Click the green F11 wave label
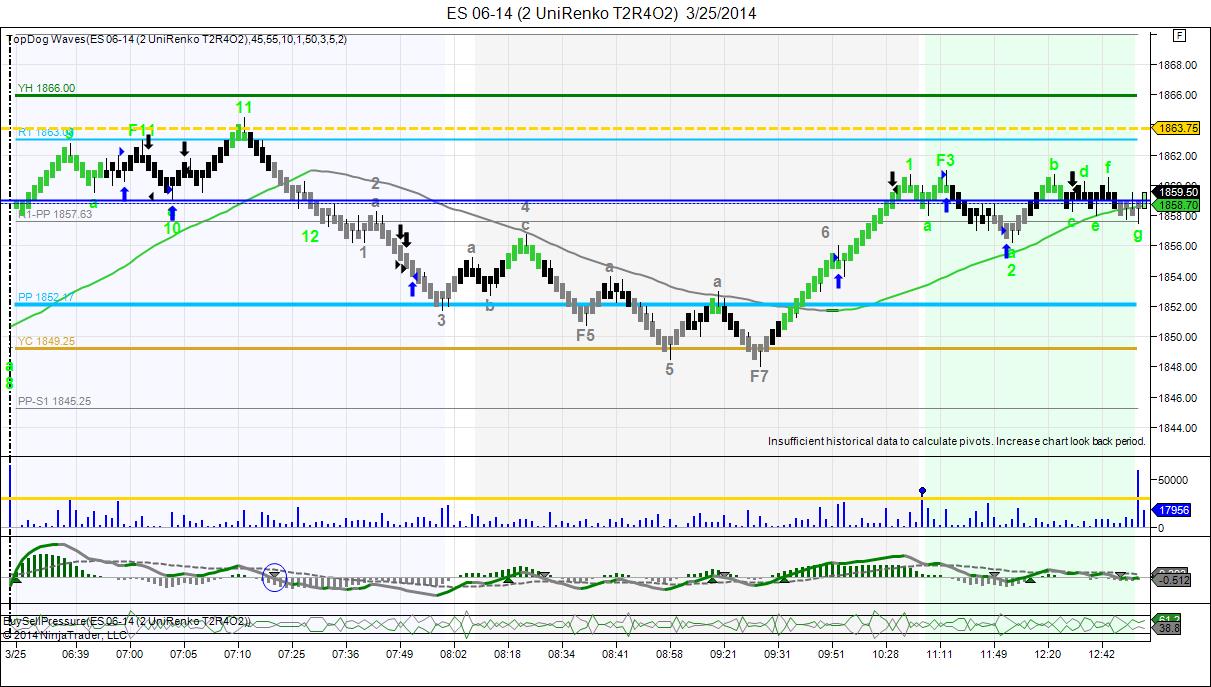The width and height of the screenshot is (1211, 687). click(142, 130)
